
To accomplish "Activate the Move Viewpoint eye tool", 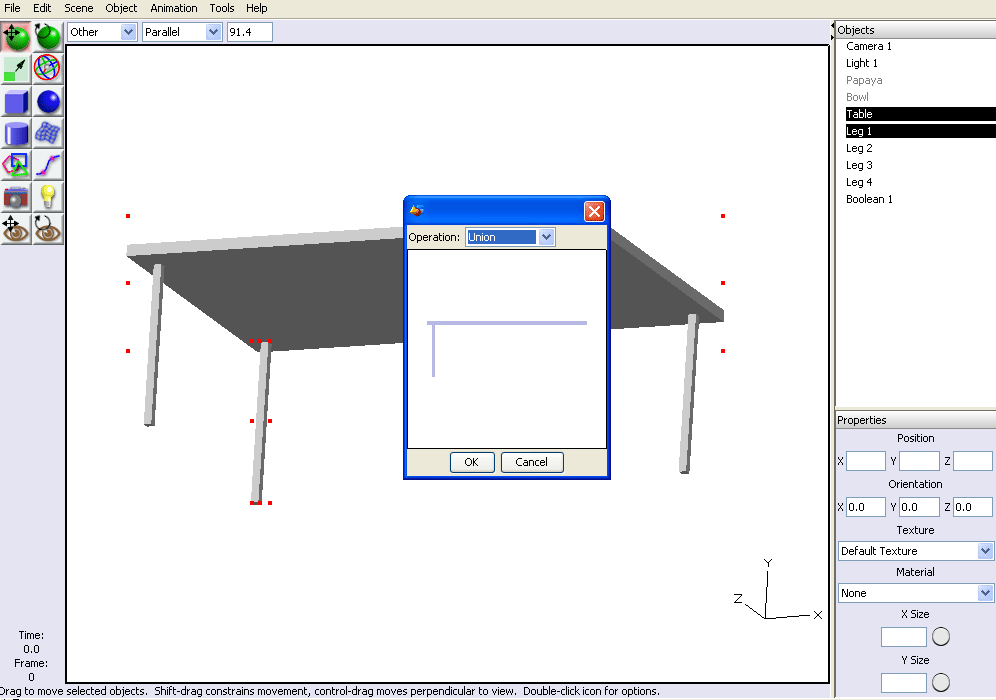I will click(x=16, y=229).
